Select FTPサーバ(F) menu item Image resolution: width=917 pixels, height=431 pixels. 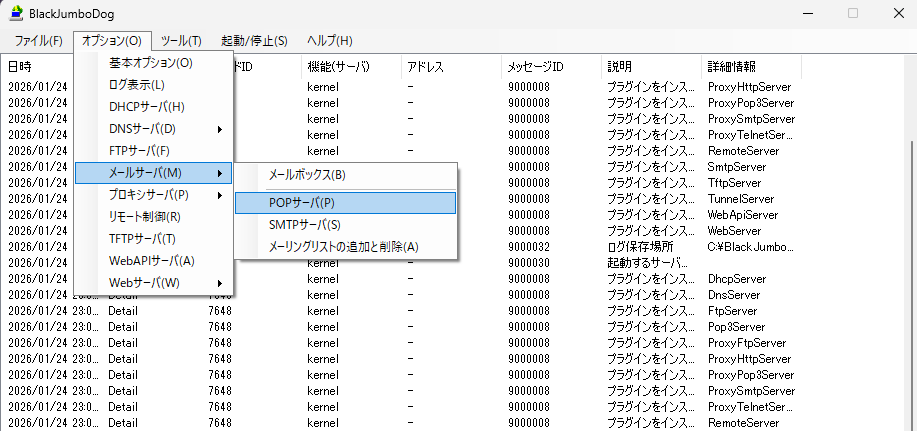click(x=139, y=151)
